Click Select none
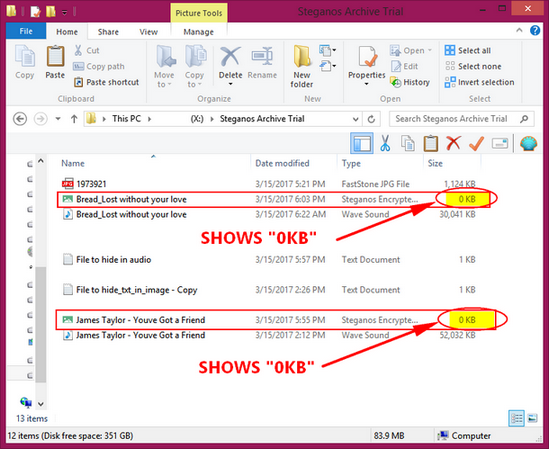Viewport: 549px width, 449px height. click(473, 66)
